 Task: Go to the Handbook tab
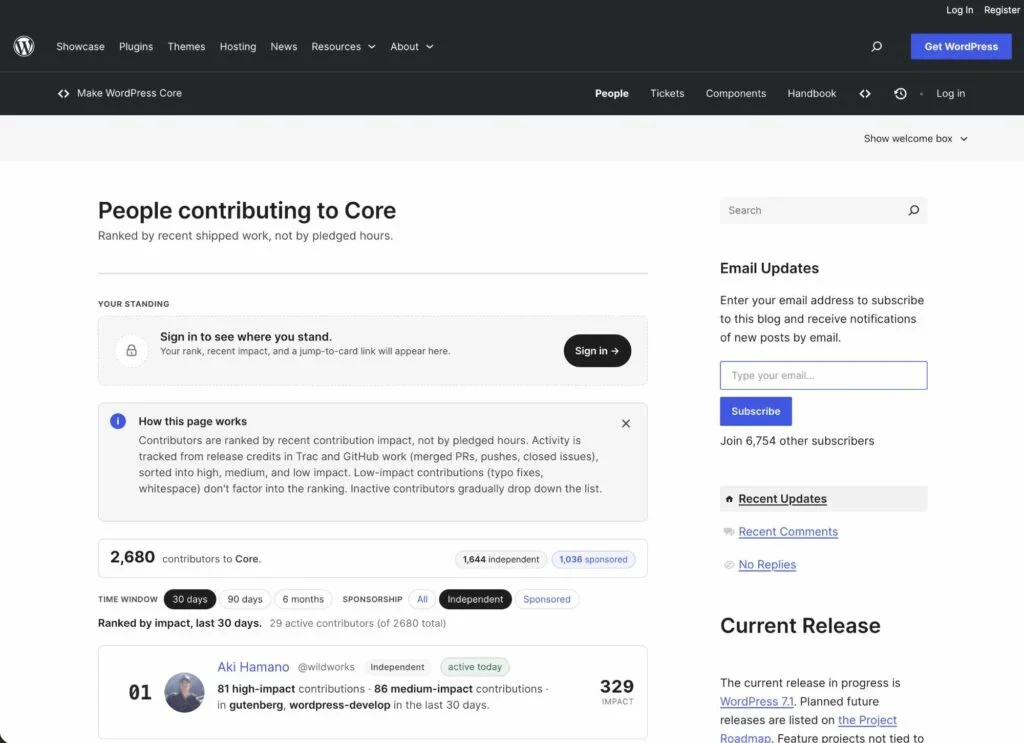pos(812,93)
